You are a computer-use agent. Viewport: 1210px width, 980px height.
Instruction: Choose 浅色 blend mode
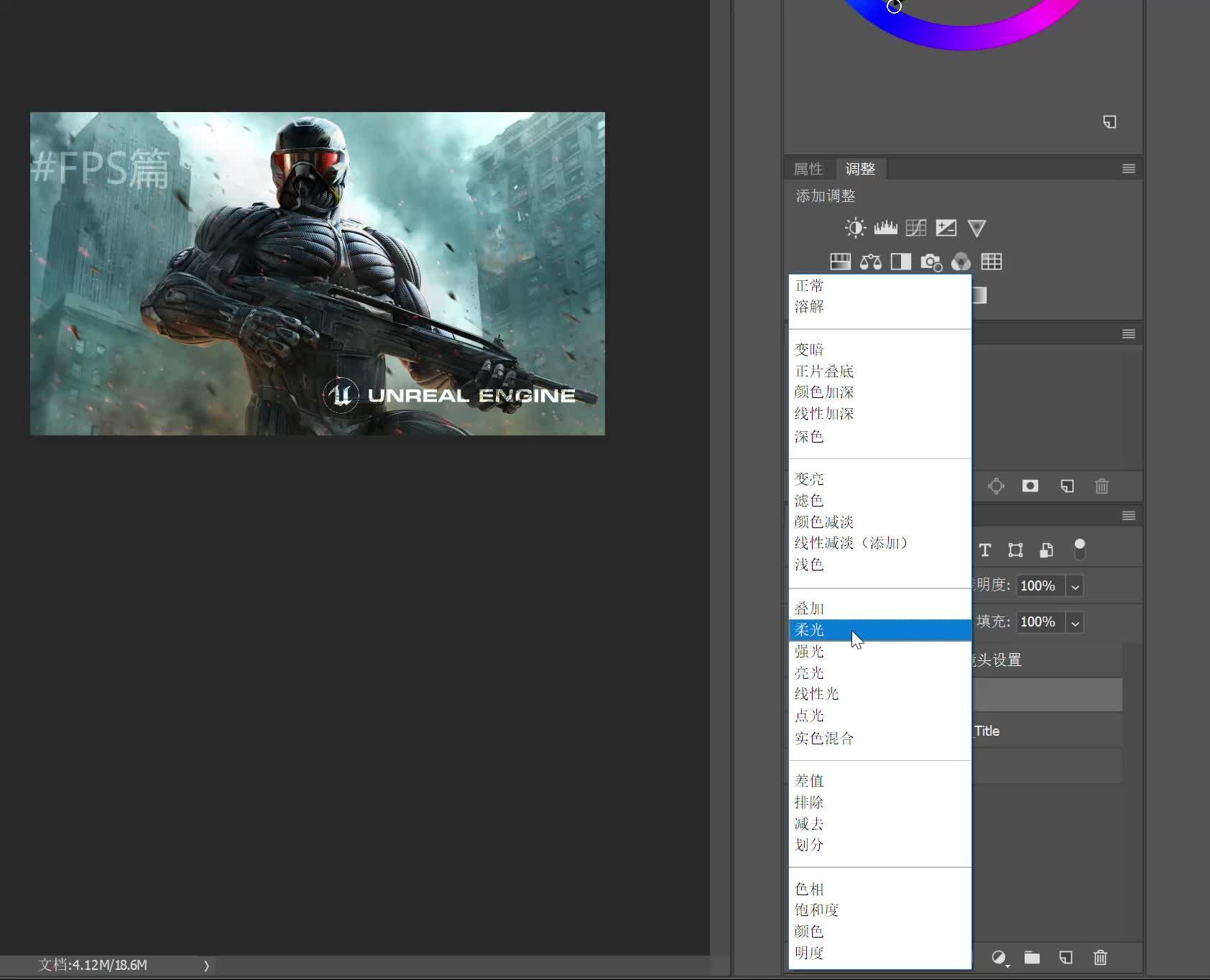880,565
